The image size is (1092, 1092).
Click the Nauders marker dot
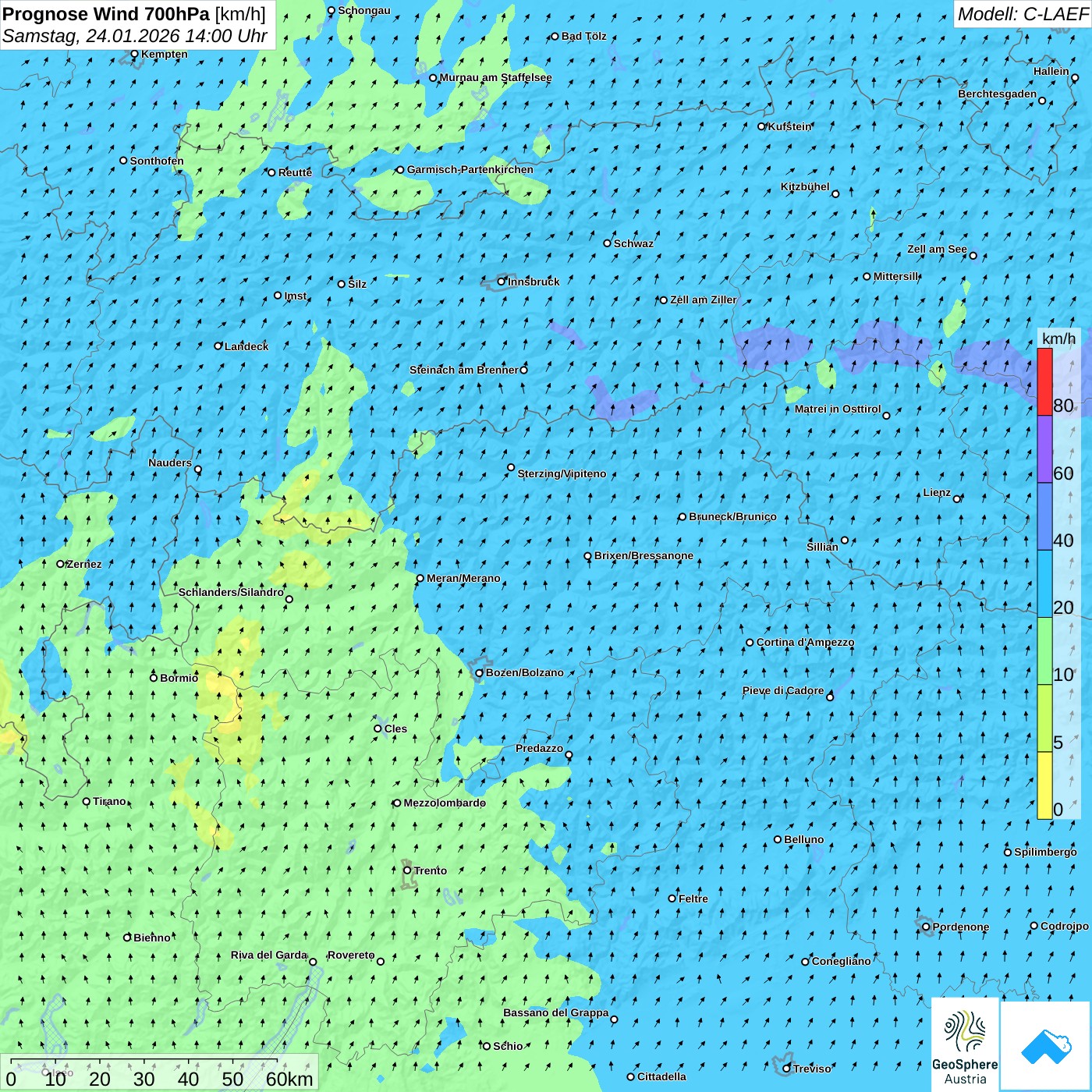pos(198,469)
